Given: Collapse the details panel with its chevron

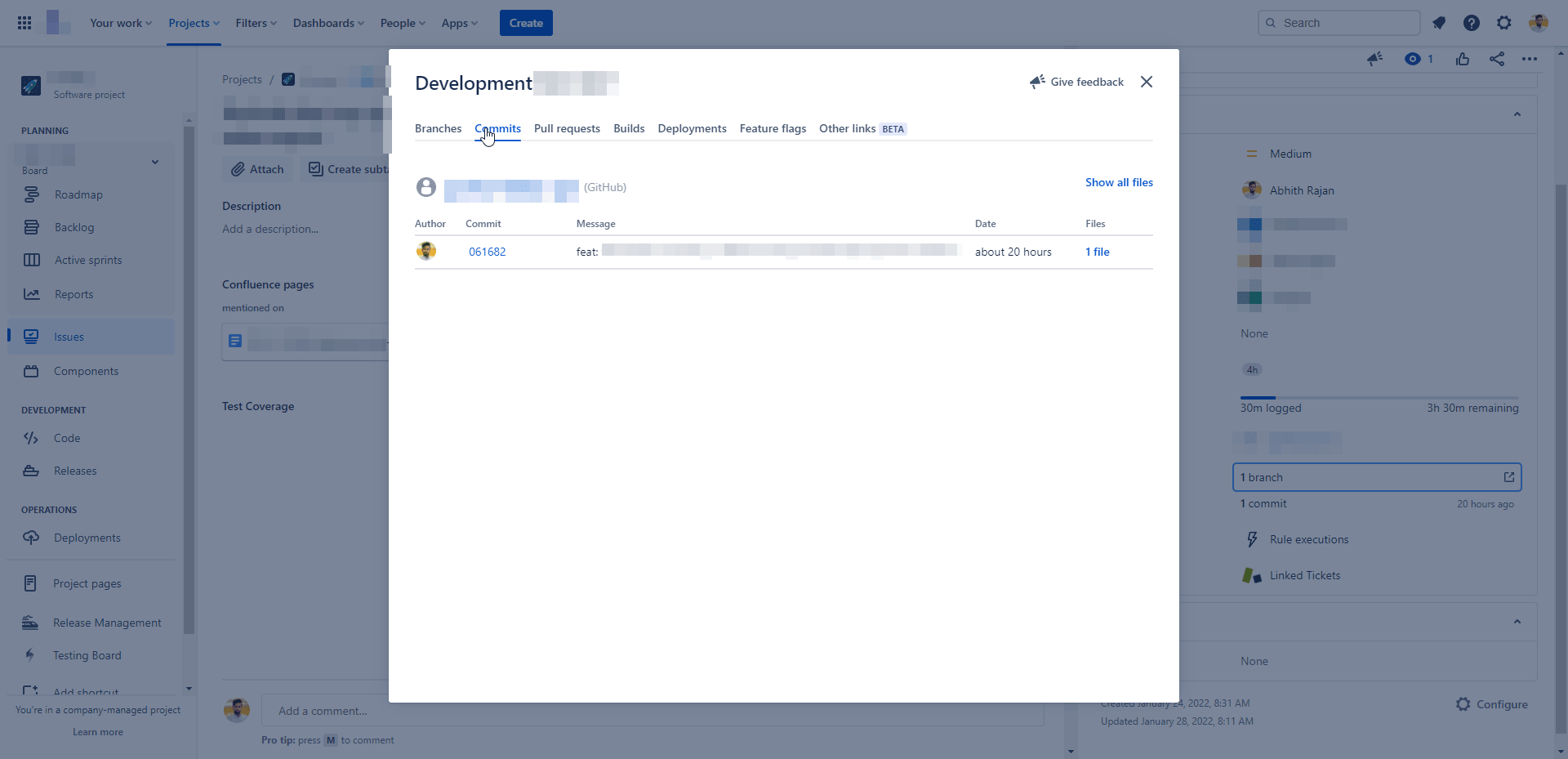Looking at the screenshot, I should [1518, 114].
